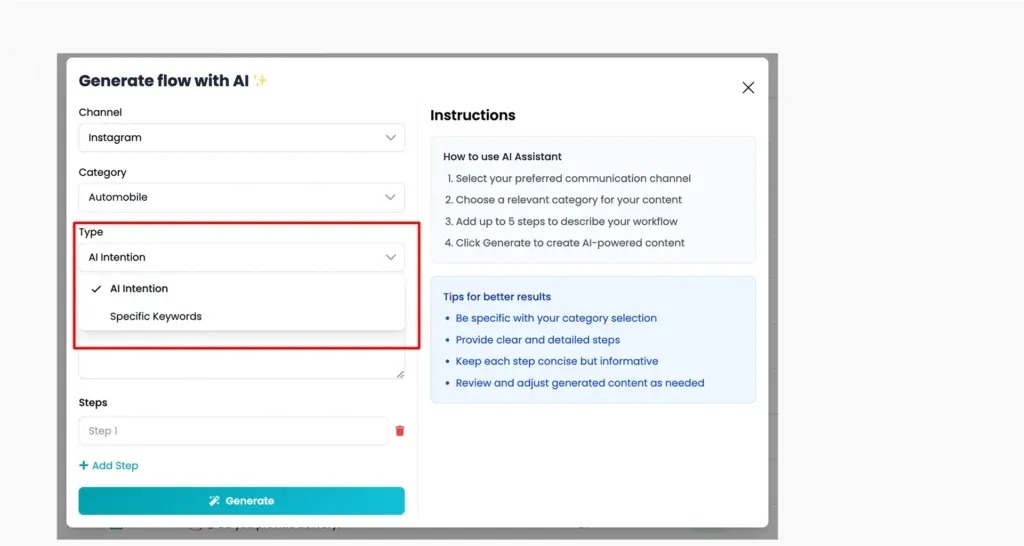This screenshot has width=1024, height=546.
Task: Click the sparkle icon next to the title
Action: coord(261,80)
